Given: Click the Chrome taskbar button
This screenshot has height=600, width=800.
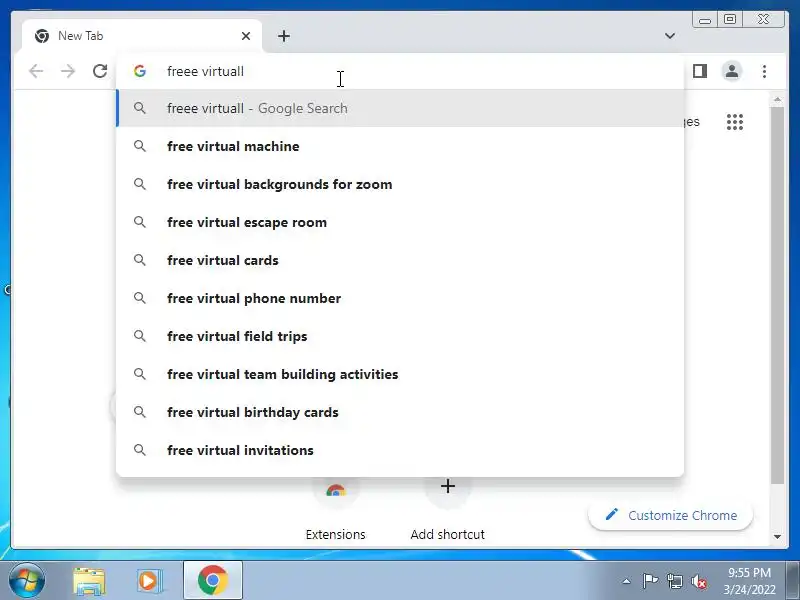Looking at the screenshot, I should (x=213, y=580).
